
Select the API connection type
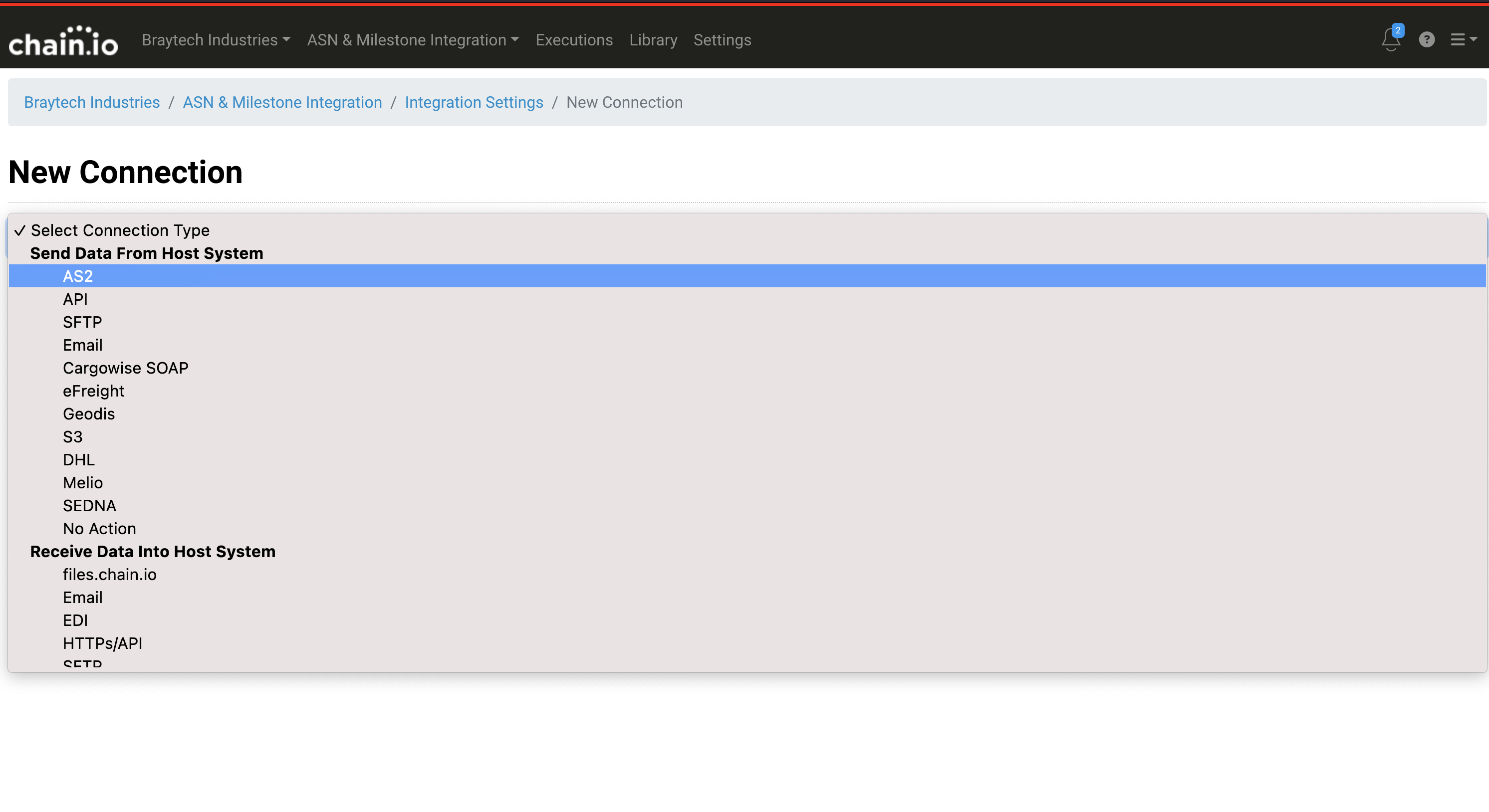coord(747,299)
